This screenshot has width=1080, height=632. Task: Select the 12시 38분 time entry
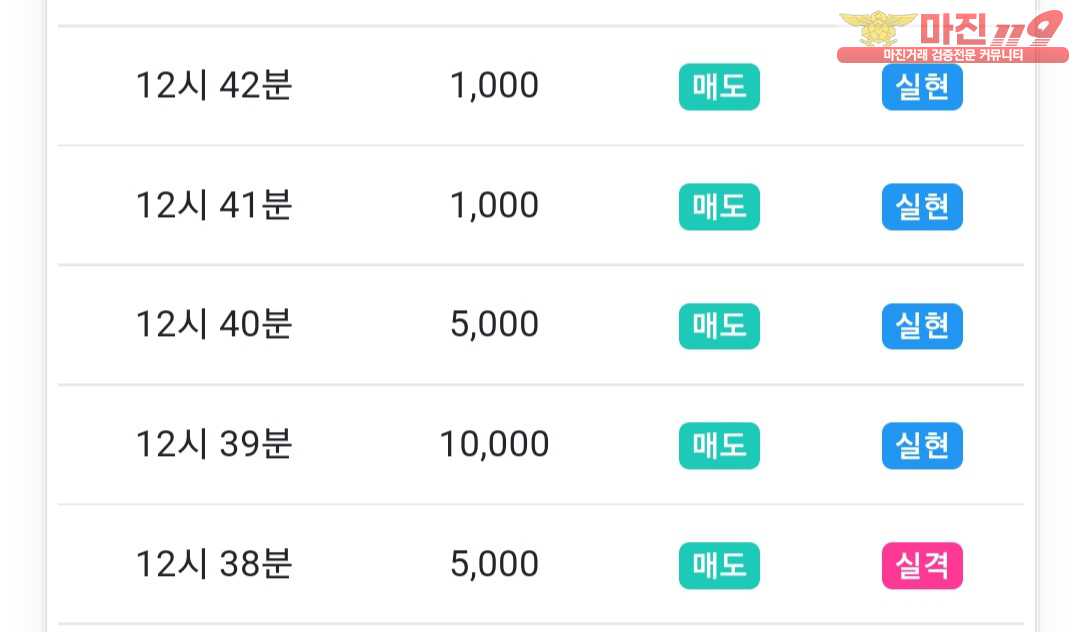(214, 564)
